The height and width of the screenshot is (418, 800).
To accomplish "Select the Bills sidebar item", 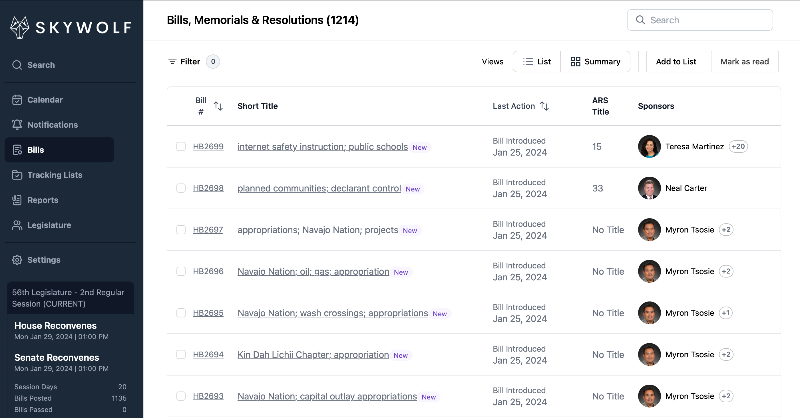I will pos(60,150).
